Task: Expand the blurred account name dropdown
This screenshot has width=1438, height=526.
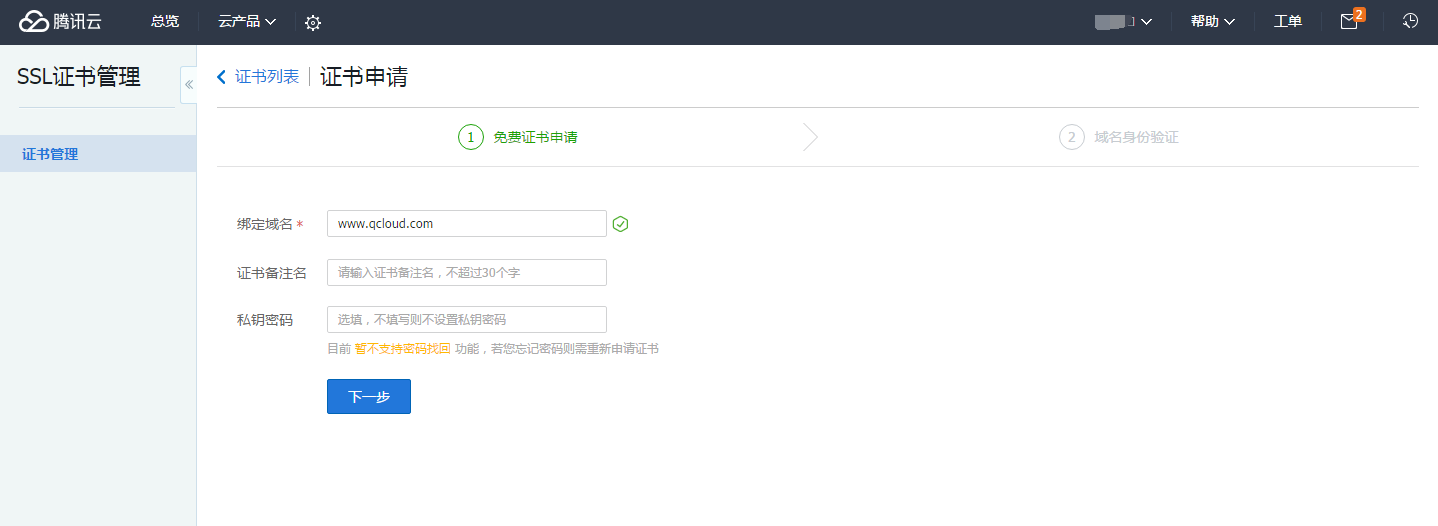Action: [1124, 22]
